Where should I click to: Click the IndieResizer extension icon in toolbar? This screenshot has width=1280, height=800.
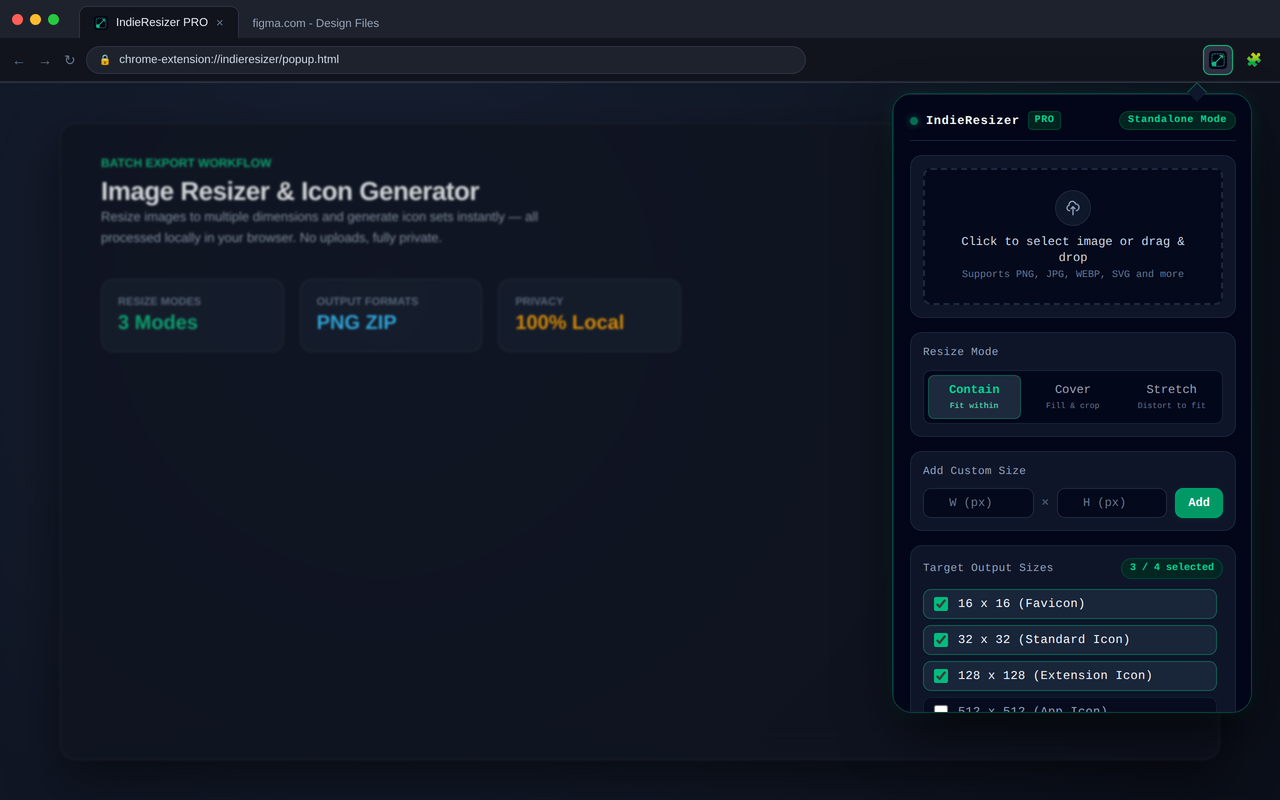click(x=1218, y=60)
